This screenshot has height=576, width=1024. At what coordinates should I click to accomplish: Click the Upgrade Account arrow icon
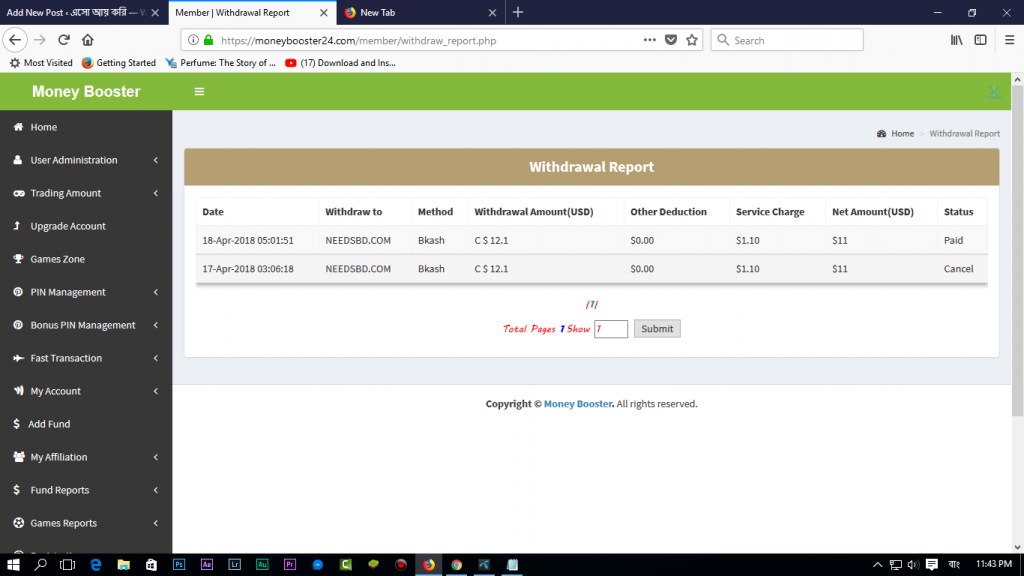click(18, 226)
